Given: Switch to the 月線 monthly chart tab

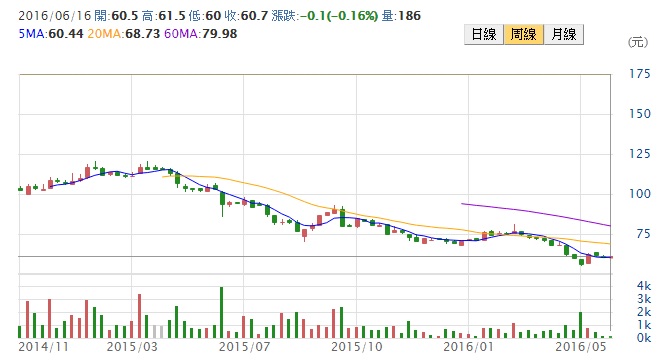Looking at the screenshot, I should click(x=564, y=34).
